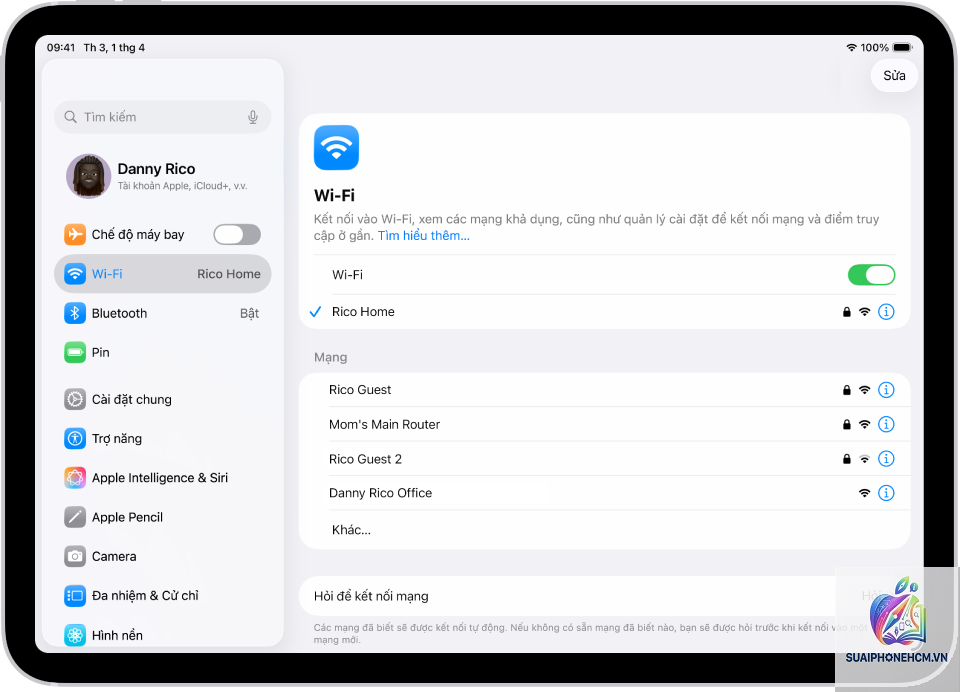
Task: Open info for Rico Guest 2
Action: click(x=886, y=459)
